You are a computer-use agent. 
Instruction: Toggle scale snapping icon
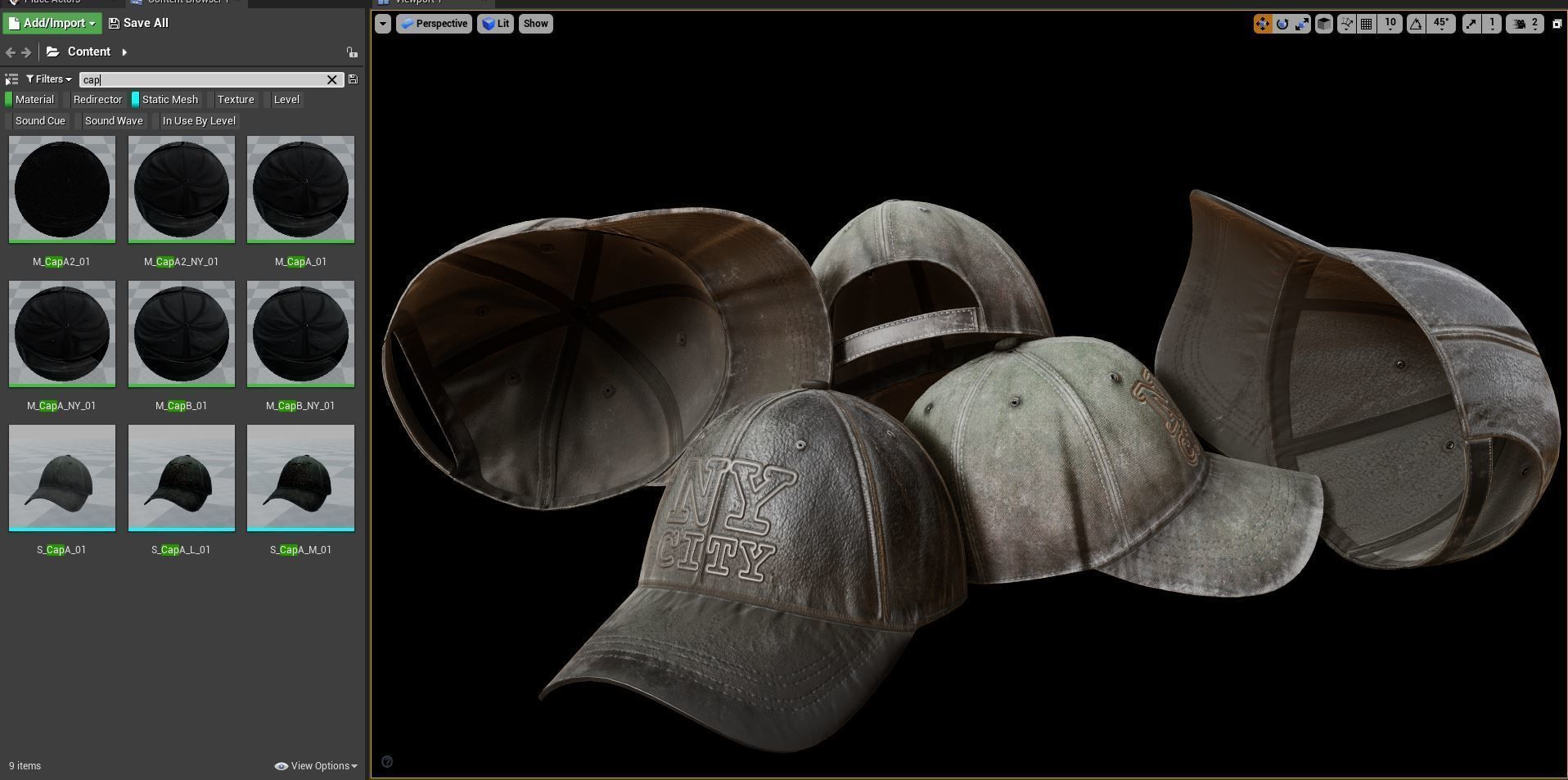click(x=1471, y=24)
